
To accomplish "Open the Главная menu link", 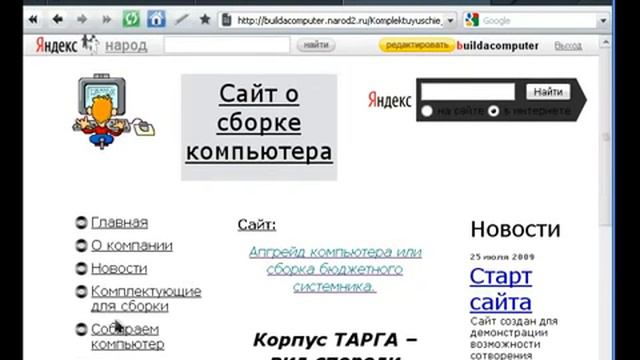I will [x=119, y=223].
